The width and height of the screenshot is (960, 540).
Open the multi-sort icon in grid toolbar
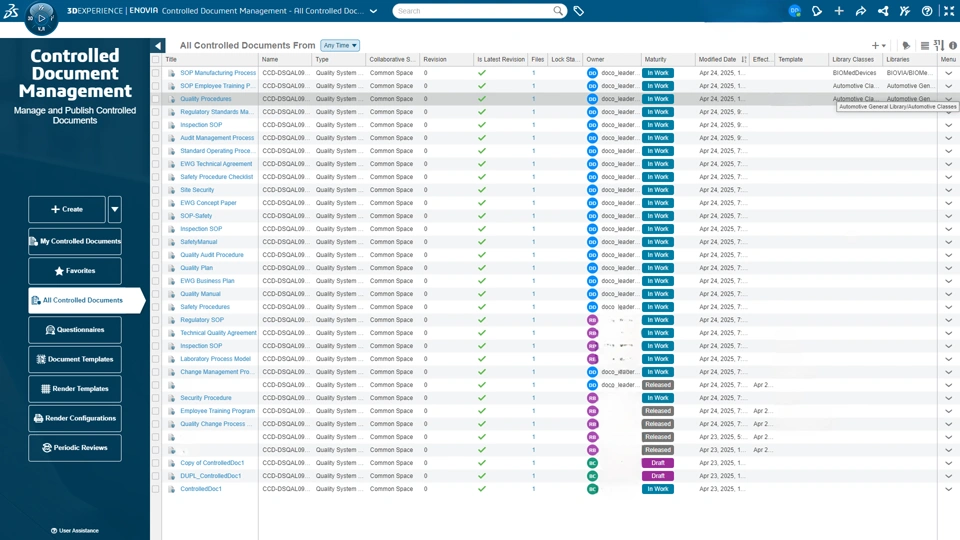[939, 45]
